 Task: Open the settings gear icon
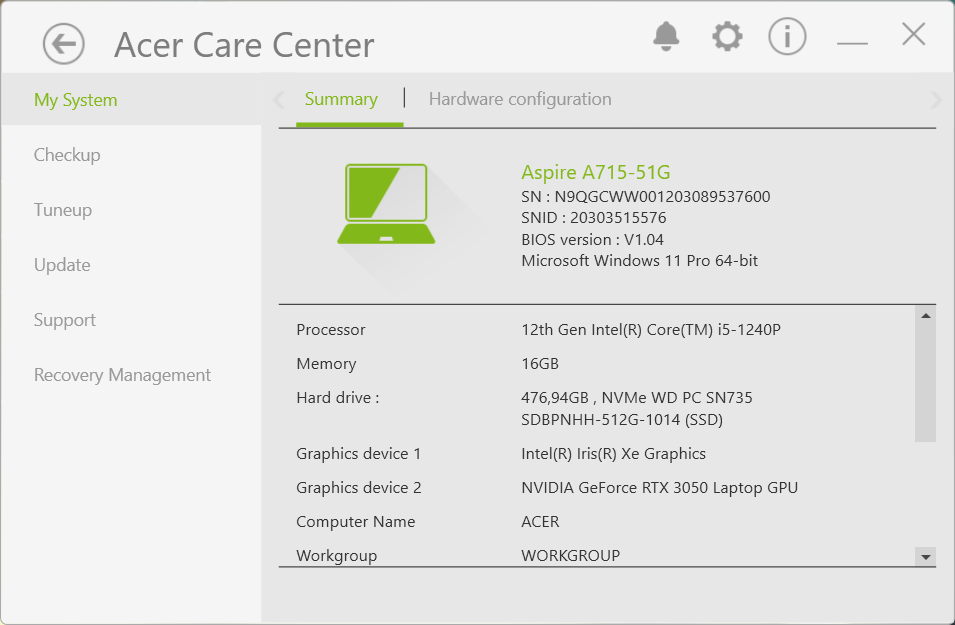tap(727, 36)
